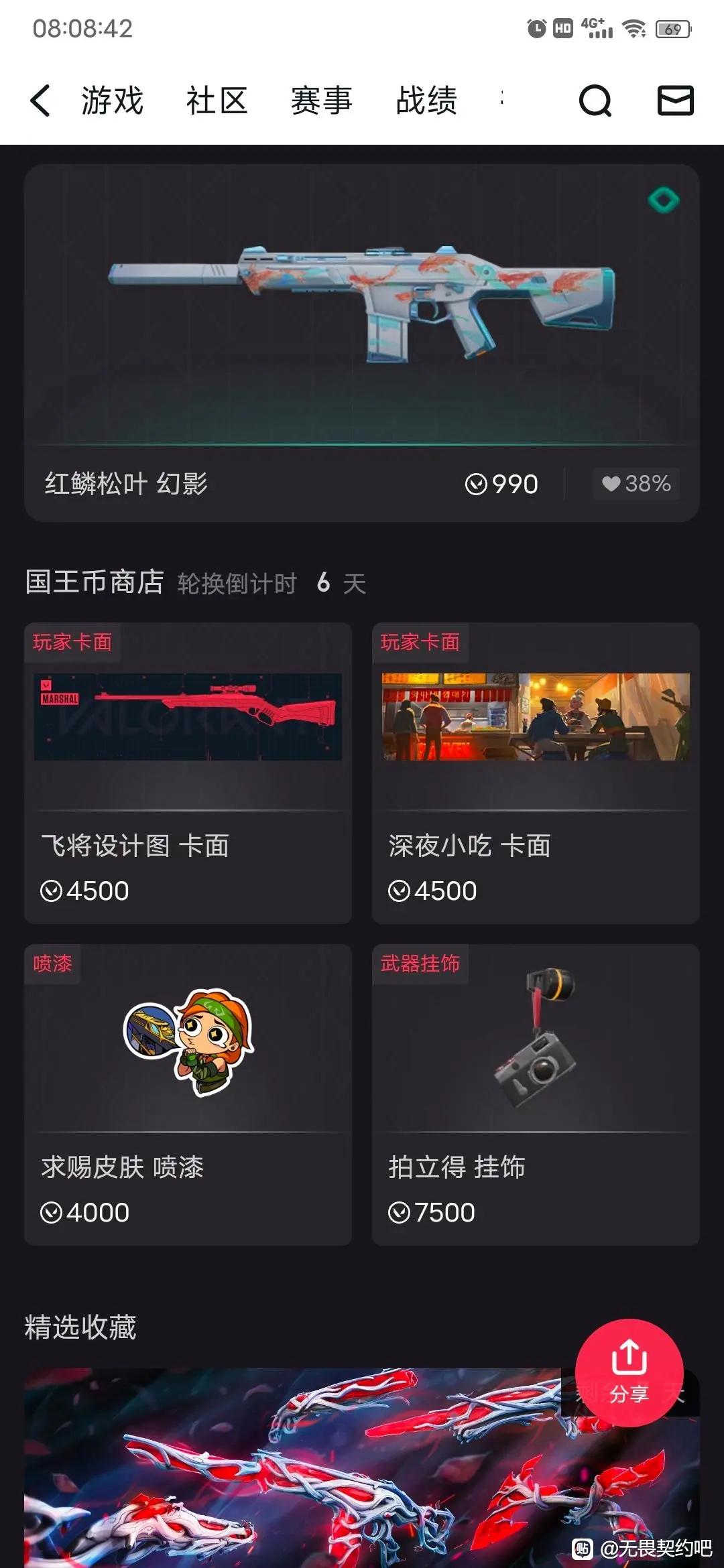Open the mail inbox icon
Image resolution: width=724 pixels, height=1568 pixels.
(675, 101)
